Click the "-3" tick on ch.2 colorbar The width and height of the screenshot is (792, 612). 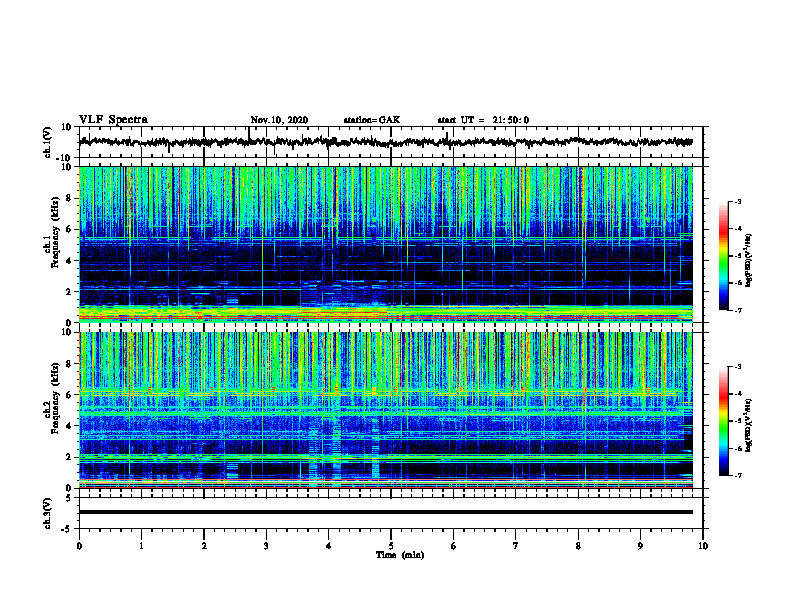tap(738, 367)
